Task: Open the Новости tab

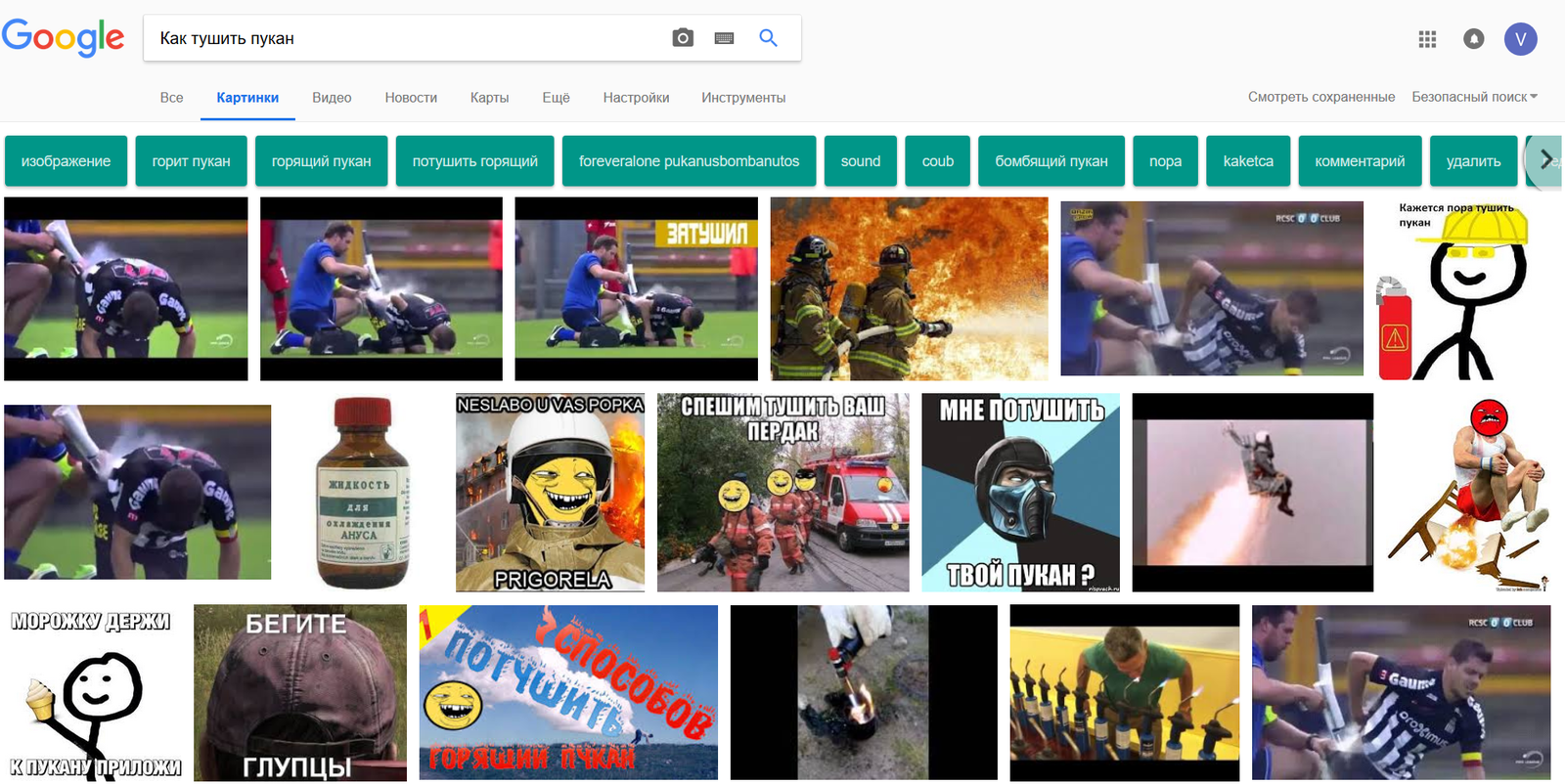Action: pyautogui.click(x=411, y=98)
